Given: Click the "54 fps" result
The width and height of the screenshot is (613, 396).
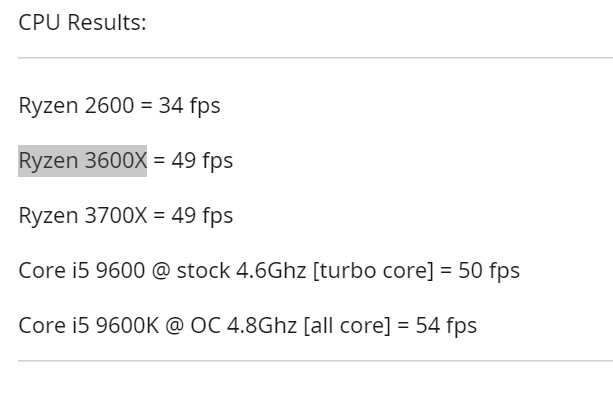Looking at the screenshot, I should point(446,326).
